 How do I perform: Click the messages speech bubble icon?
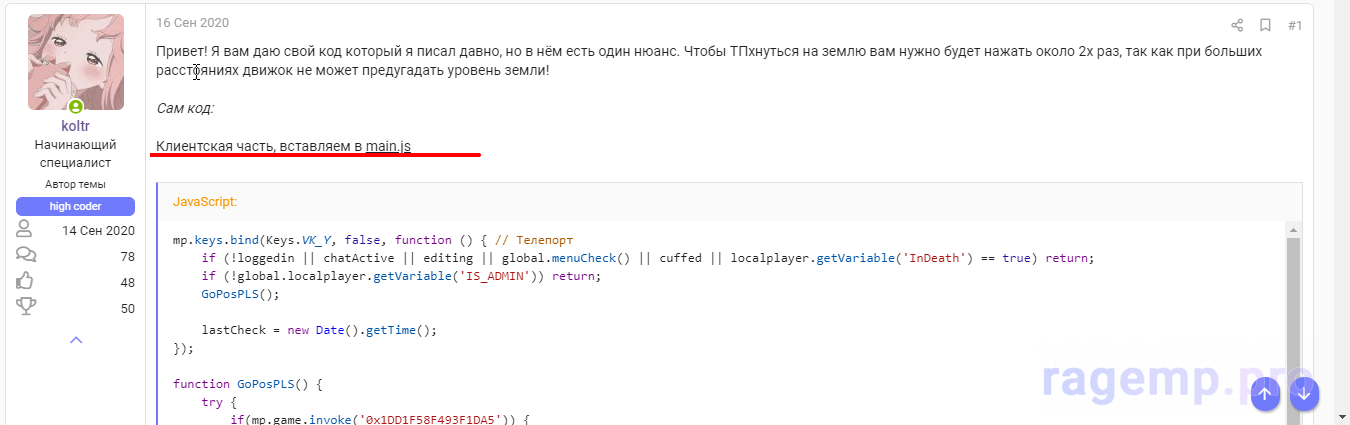coord(25,256)
